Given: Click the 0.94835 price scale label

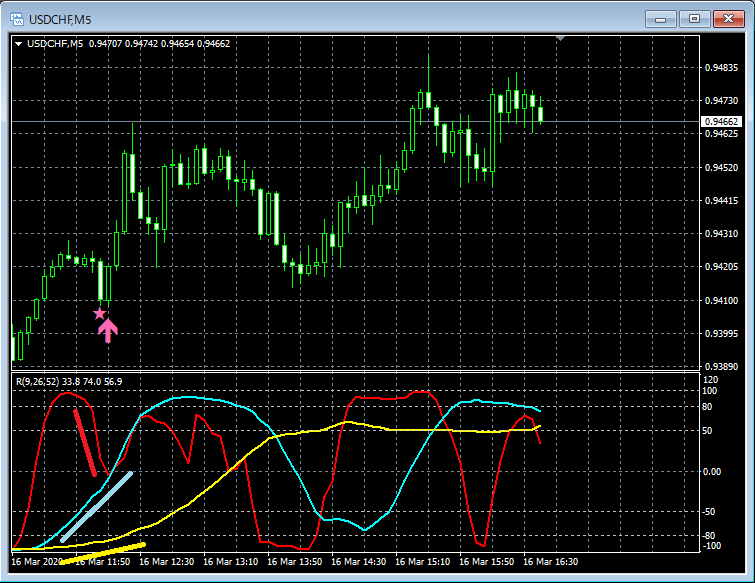Looking at the screenshot, I should [x=721, y=67].
